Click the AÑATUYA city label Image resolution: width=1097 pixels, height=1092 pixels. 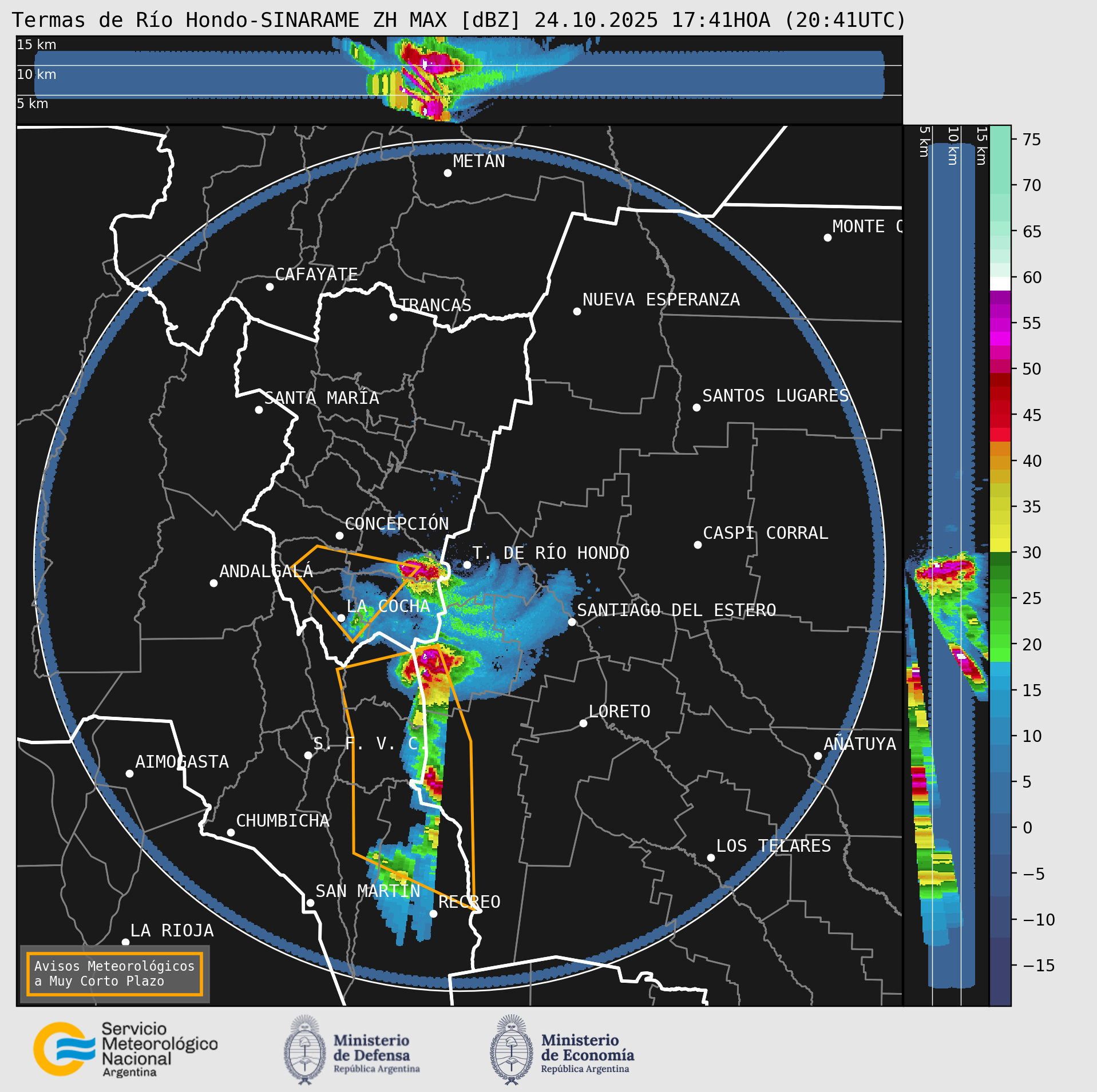[x=860, y=744]
